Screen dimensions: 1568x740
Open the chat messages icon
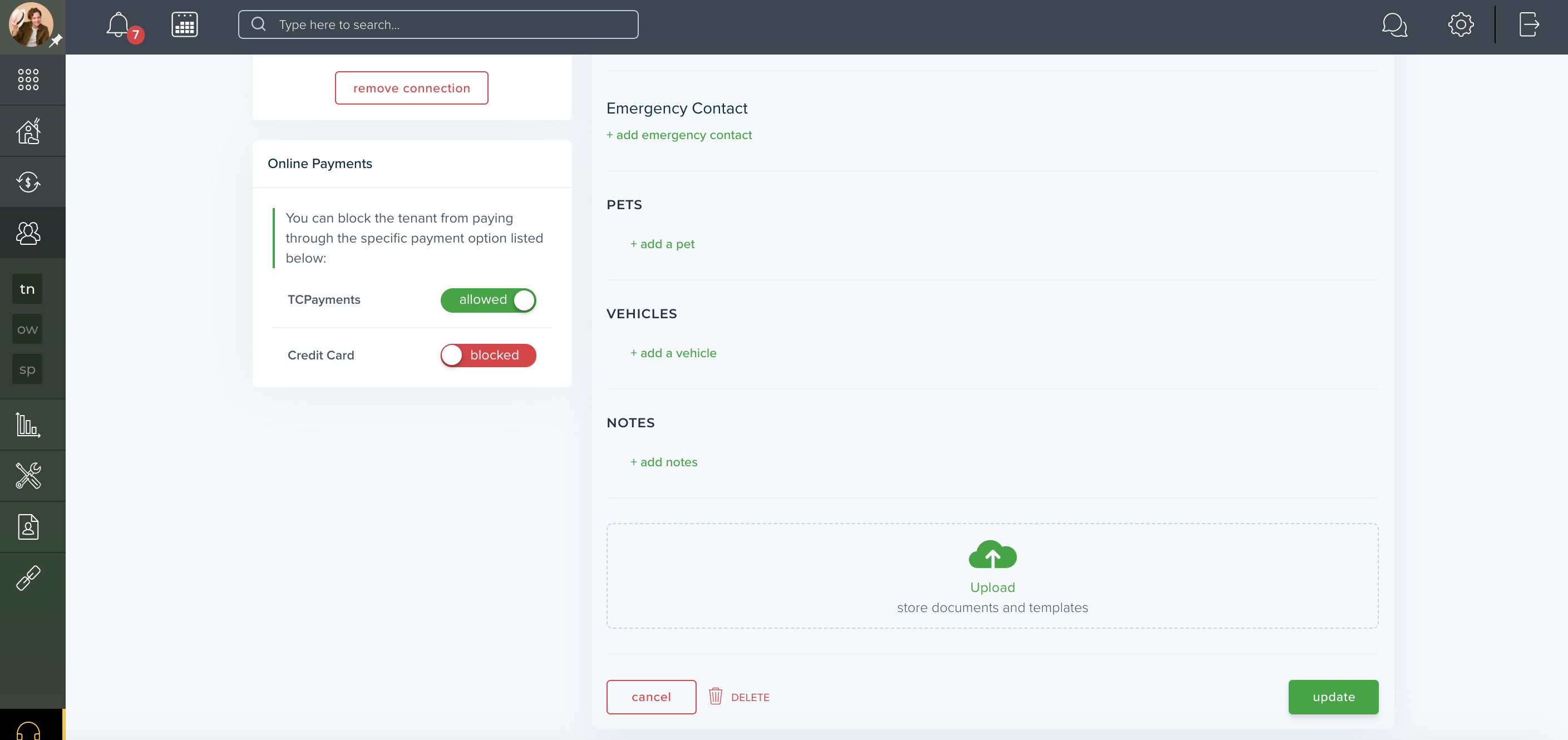click(x=1394, y=25)
